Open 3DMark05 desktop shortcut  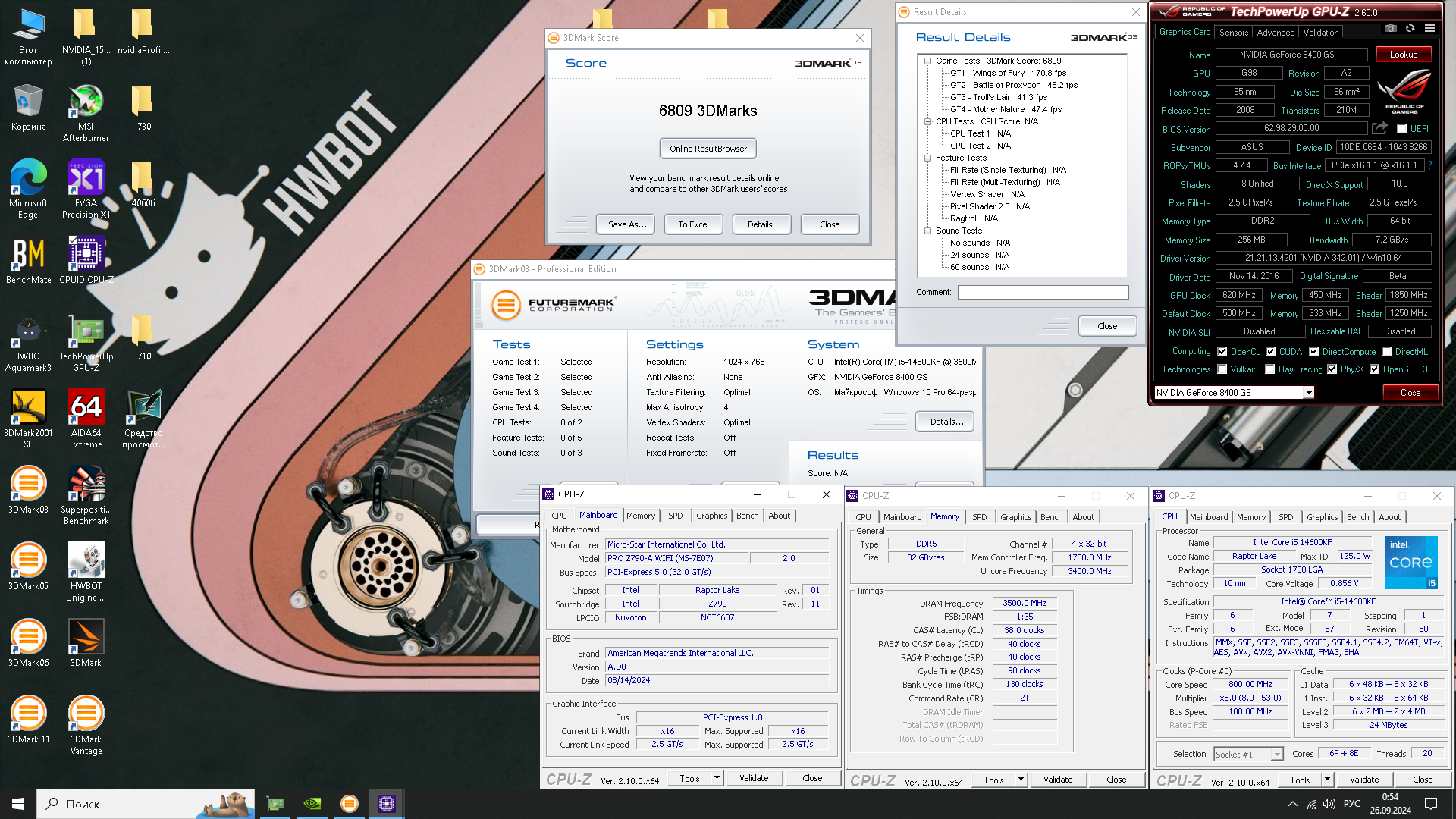pos(28,567)
